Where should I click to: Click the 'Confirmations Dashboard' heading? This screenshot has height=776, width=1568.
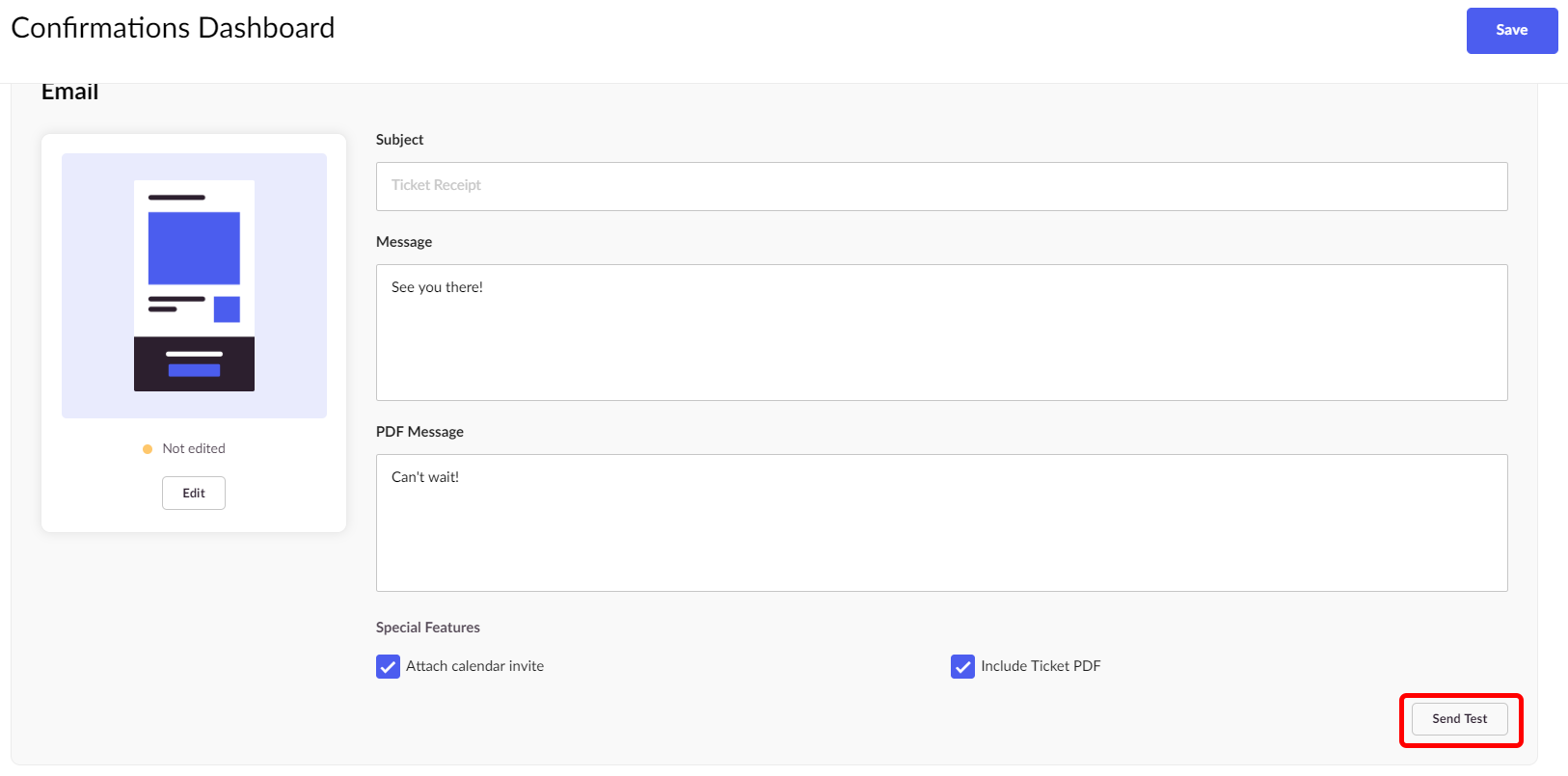[173, 28]
